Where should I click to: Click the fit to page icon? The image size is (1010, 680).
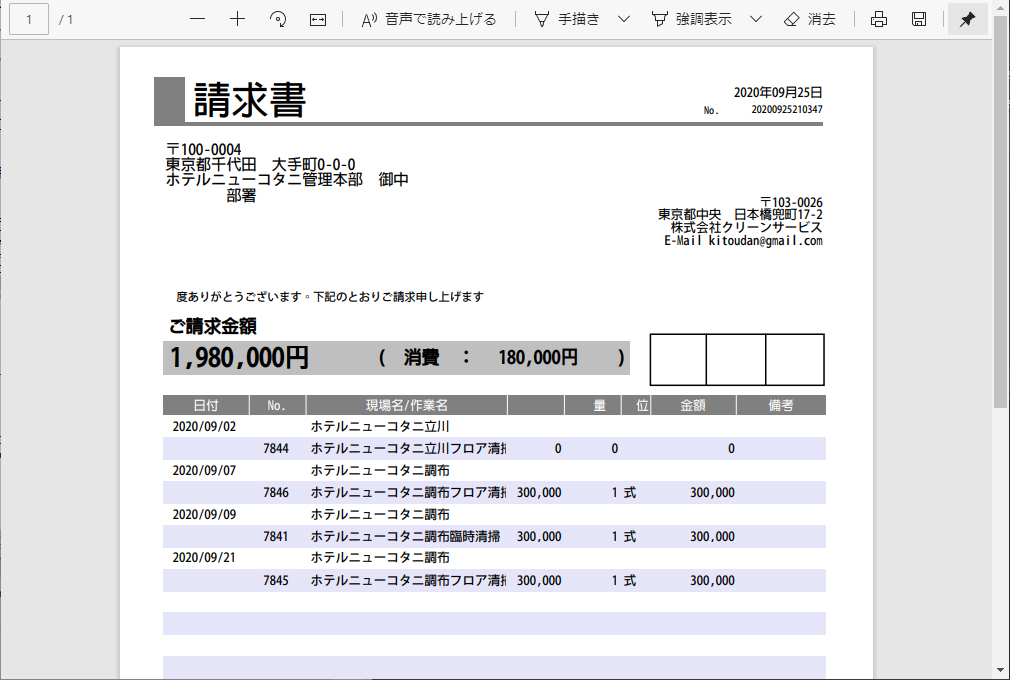pyautogui.click(x=318, y=19)
